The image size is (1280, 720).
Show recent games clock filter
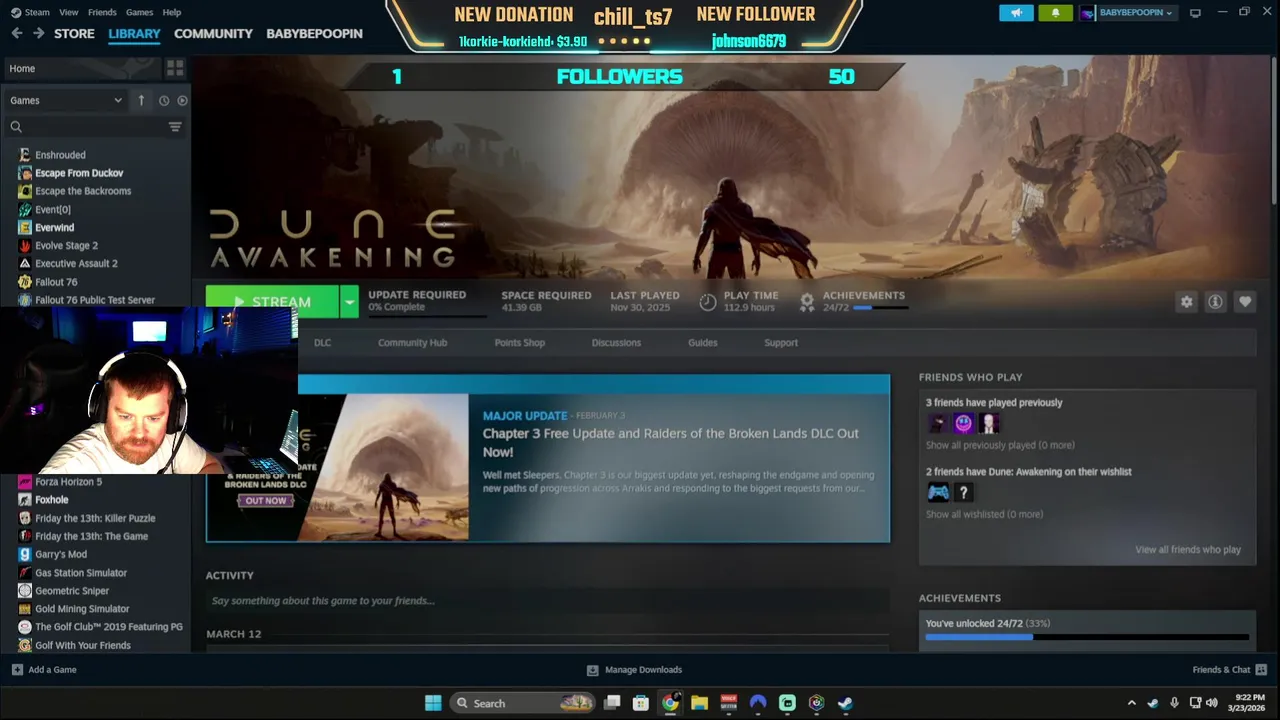click(164, 100)
